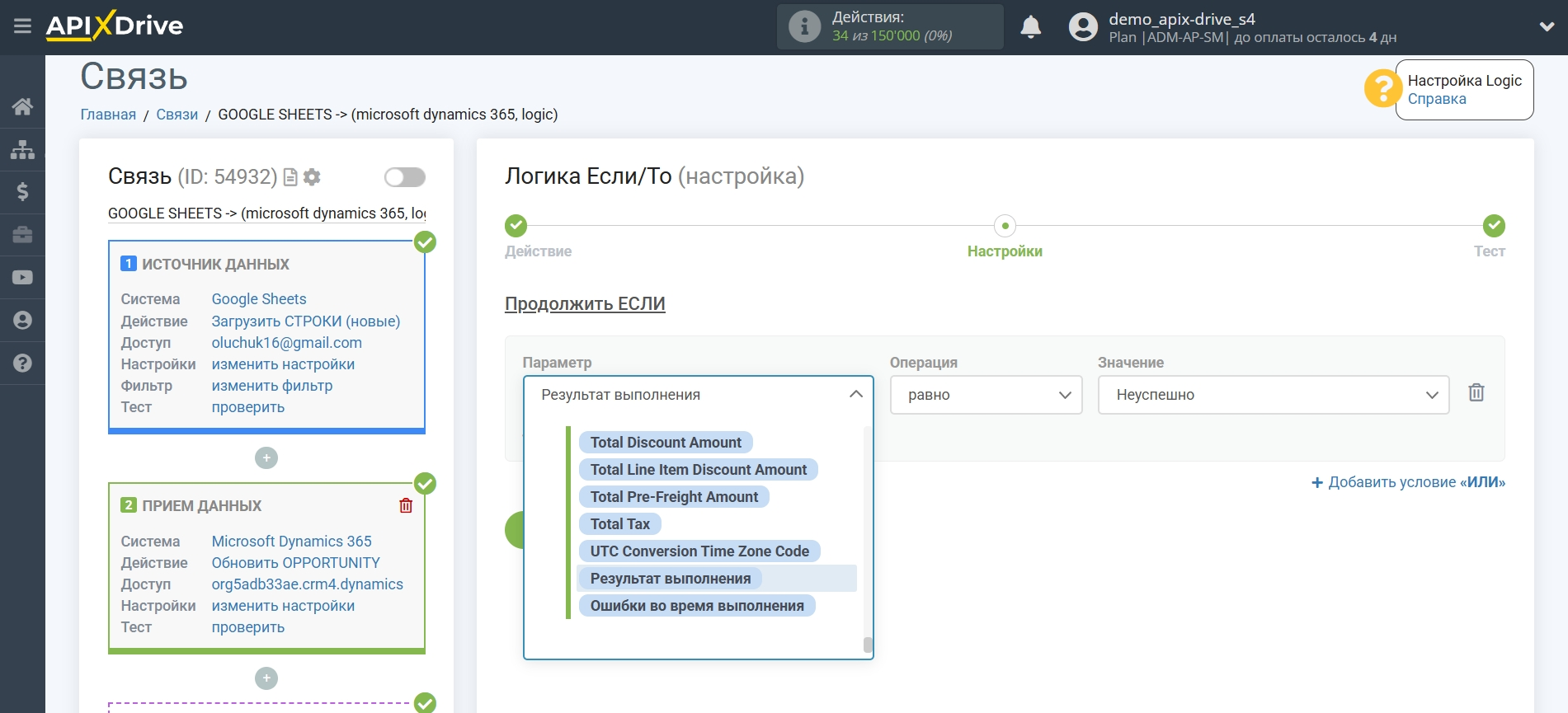Viewport: 1568px width, 713px height.
Task: Open the actions info icon
Action: 804,26
